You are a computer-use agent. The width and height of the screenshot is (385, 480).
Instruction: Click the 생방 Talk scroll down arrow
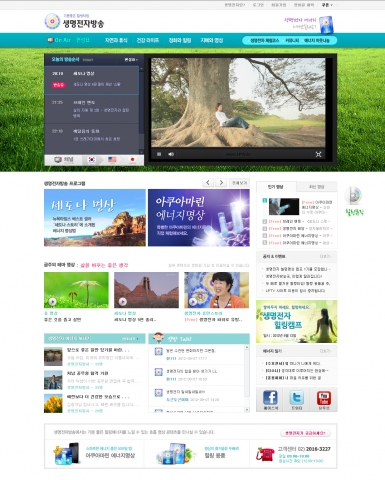coord(247,409)
